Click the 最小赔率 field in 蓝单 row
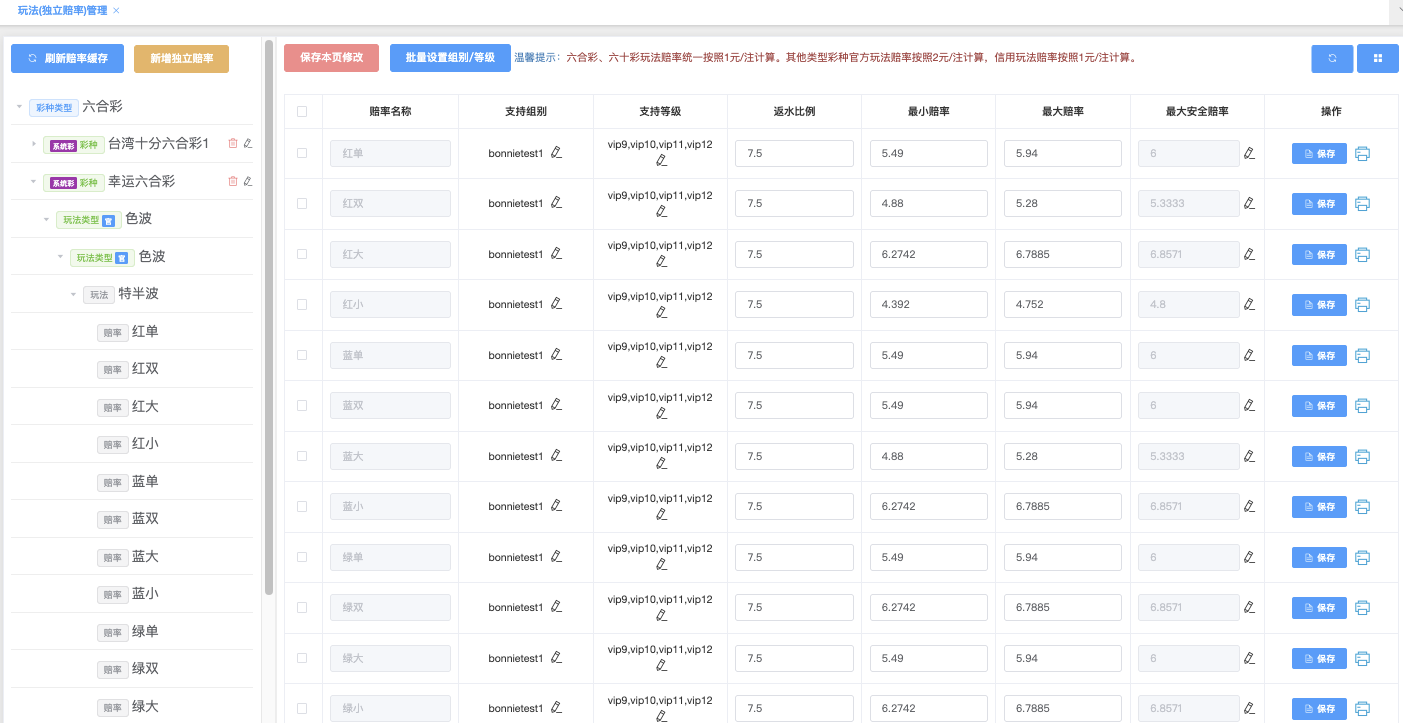Image resolution: width=1403 pixels, height=723 pixels. tap(928, 355)
